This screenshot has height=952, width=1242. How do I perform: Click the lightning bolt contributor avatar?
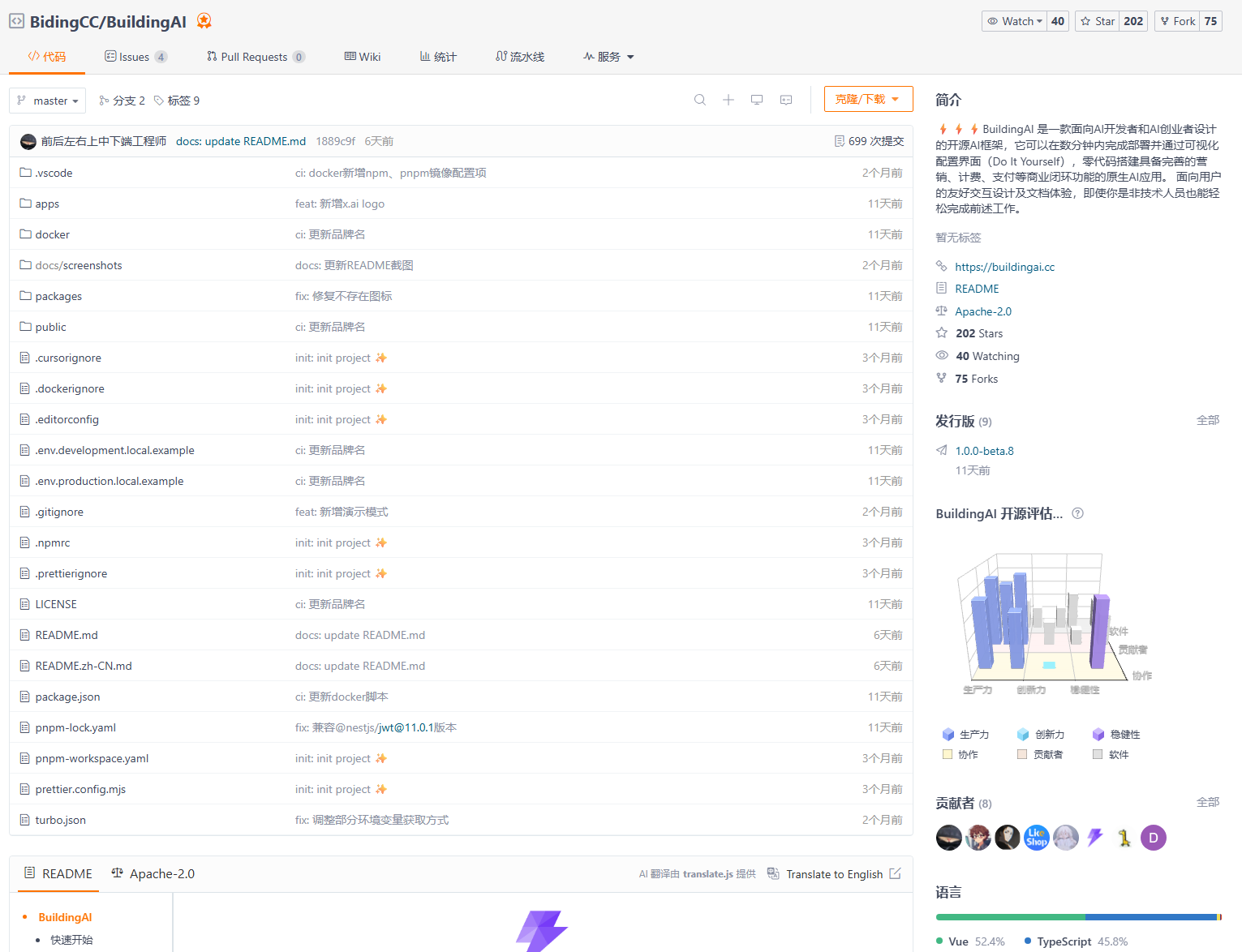point(1095,838)
